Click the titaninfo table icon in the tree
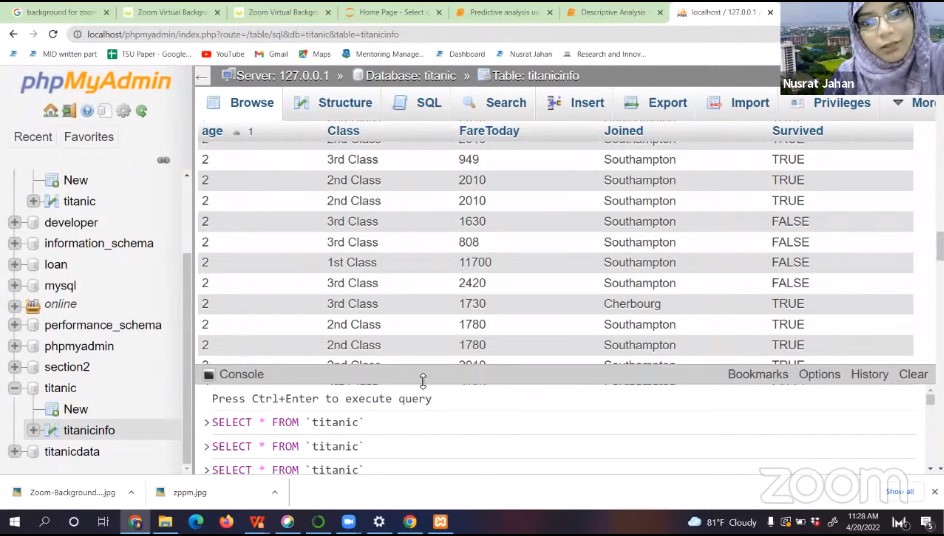 [52, 430]
